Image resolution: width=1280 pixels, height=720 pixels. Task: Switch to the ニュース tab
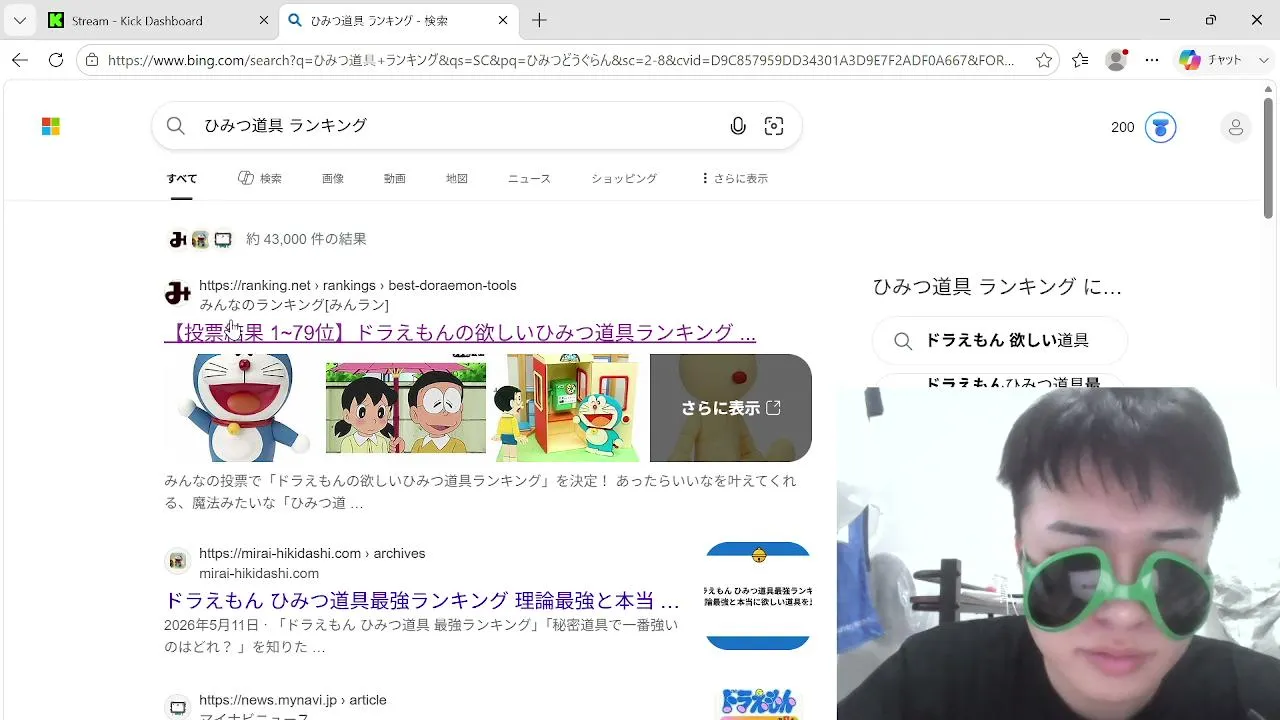tap(529, 179)
